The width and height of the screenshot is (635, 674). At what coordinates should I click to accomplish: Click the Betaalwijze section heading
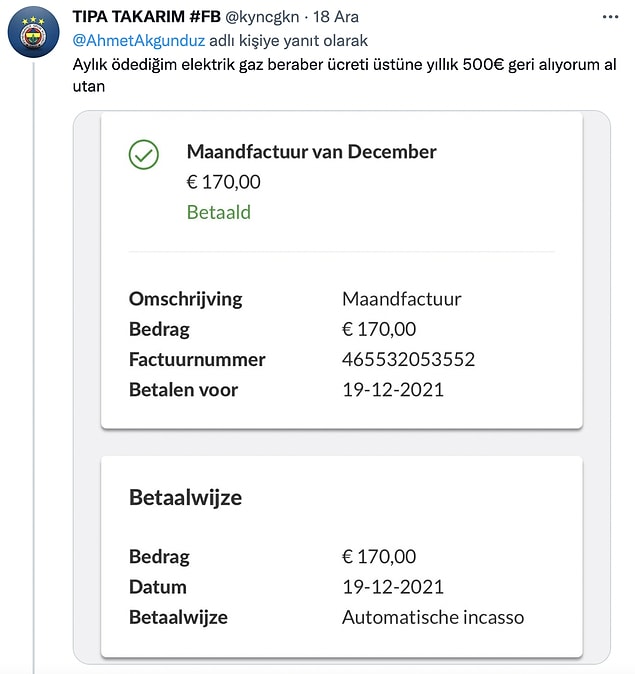(x=185, y=497)
